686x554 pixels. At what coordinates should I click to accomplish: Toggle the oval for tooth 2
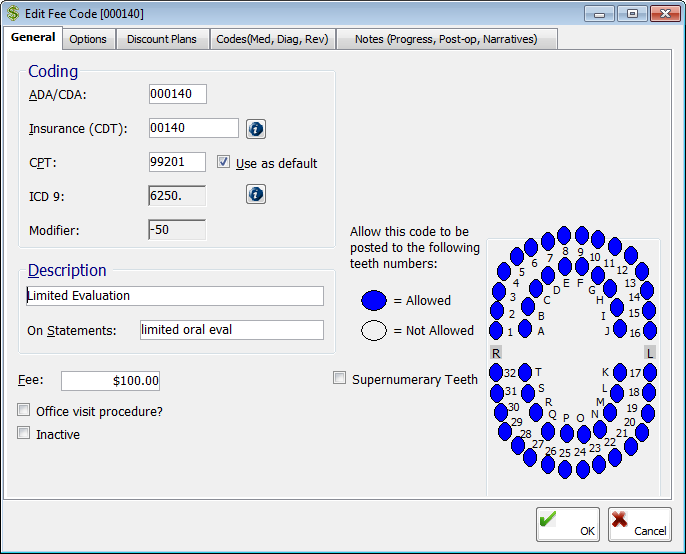tap(497, 311)
